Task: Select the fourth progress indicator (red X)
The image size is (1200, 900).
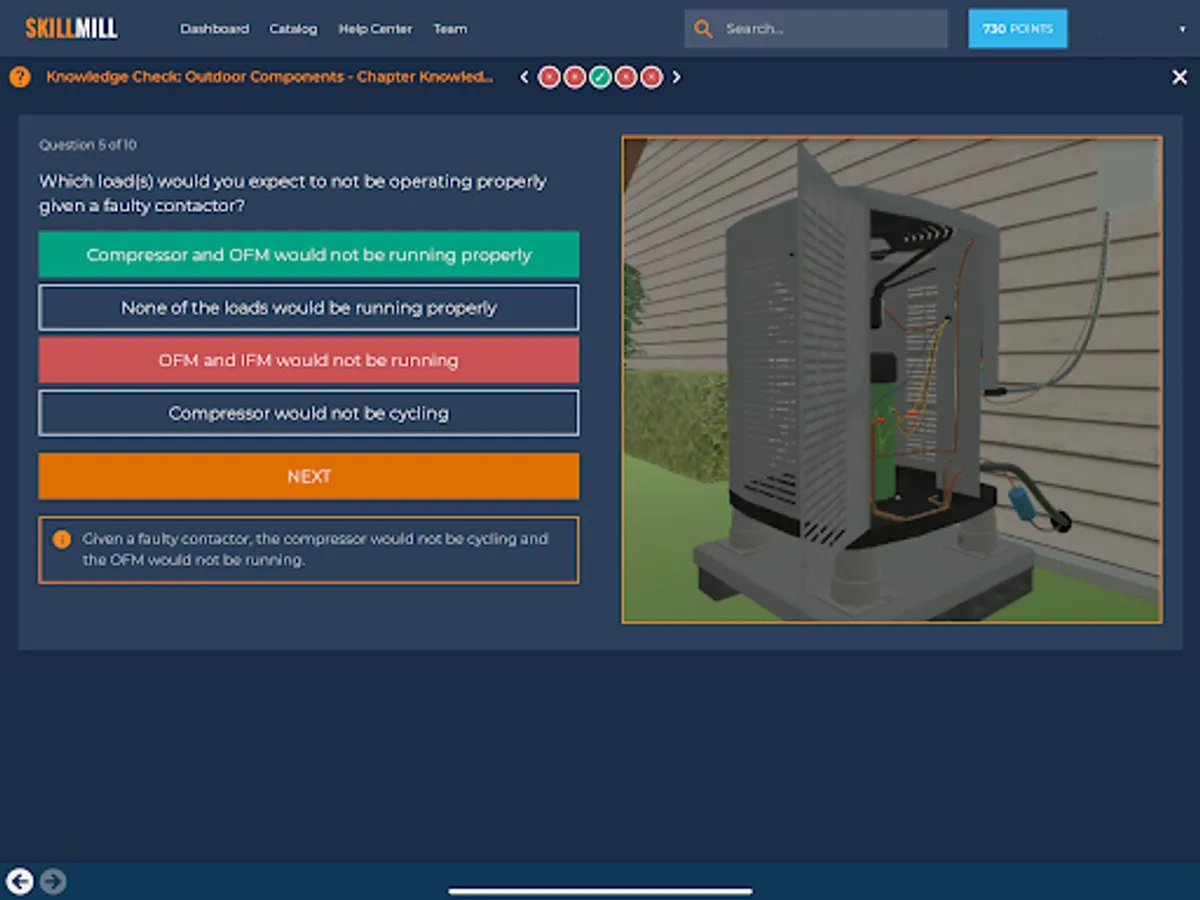Action: [626, 77]
